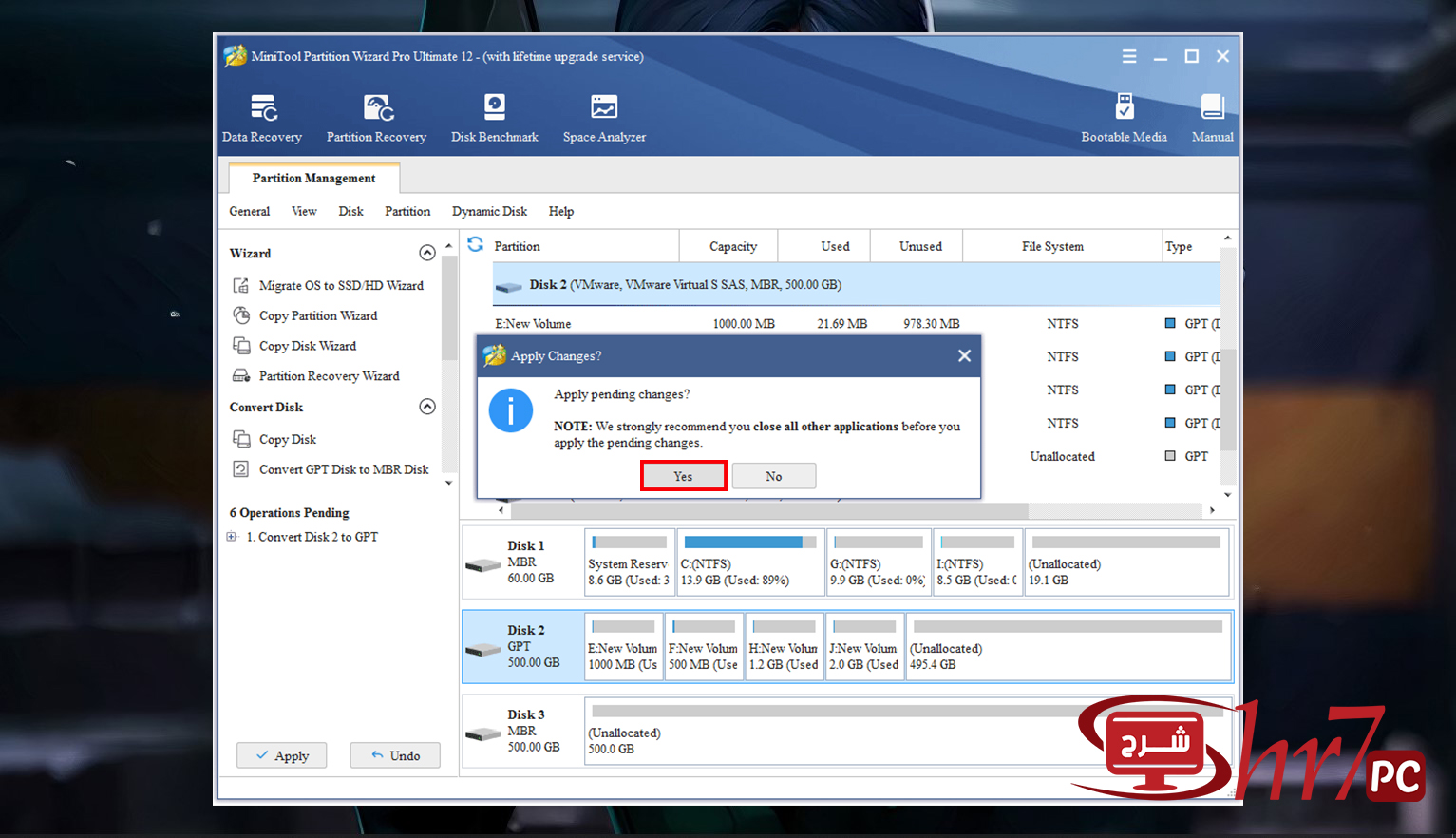Screen dimensions: 1456x838
Task: Select E:New Volume block on Disk 2
Action: click(x=623, y=647)
